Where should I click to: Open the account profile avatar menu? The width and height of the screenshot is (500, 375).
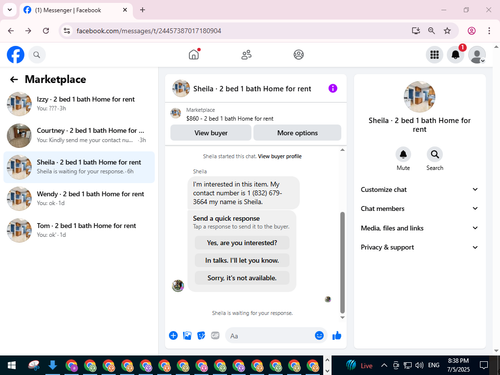(x=477, y=55)
